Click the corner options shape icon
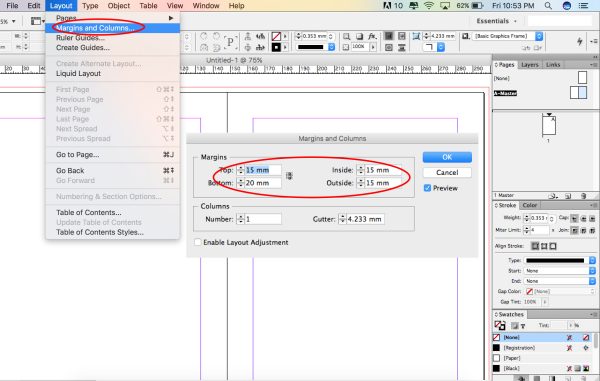600x381 pixels. [429, 47]
